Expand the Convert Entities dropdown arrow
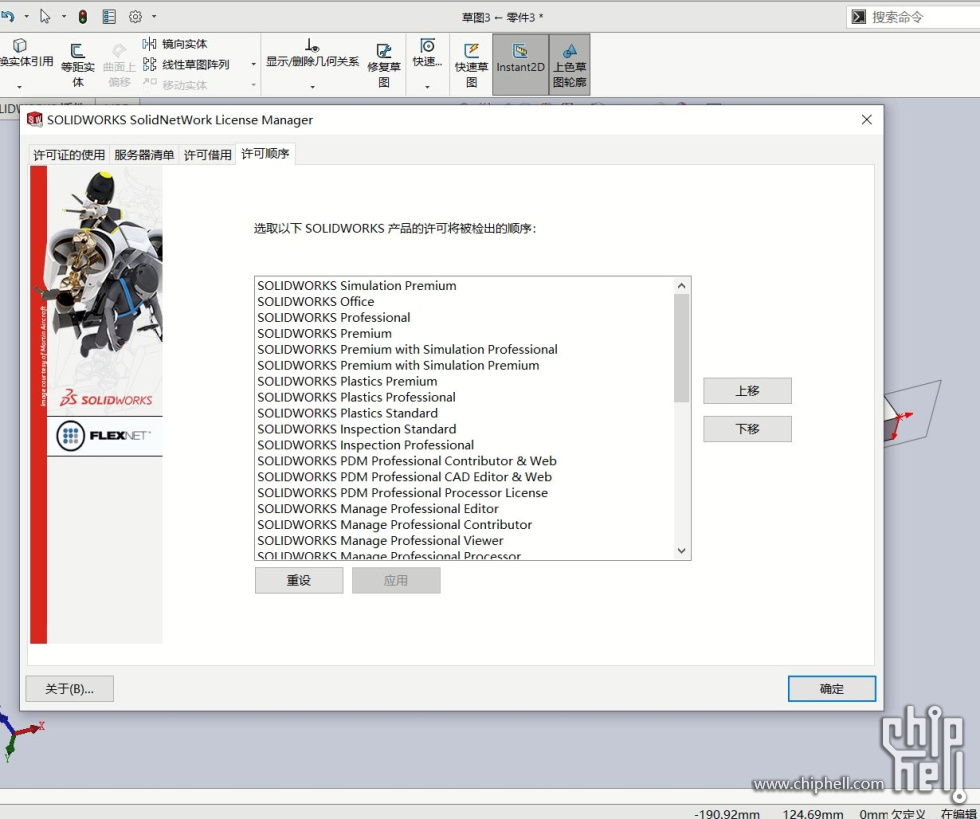This screenshot has height=819, width=980. tap(19, 86)
